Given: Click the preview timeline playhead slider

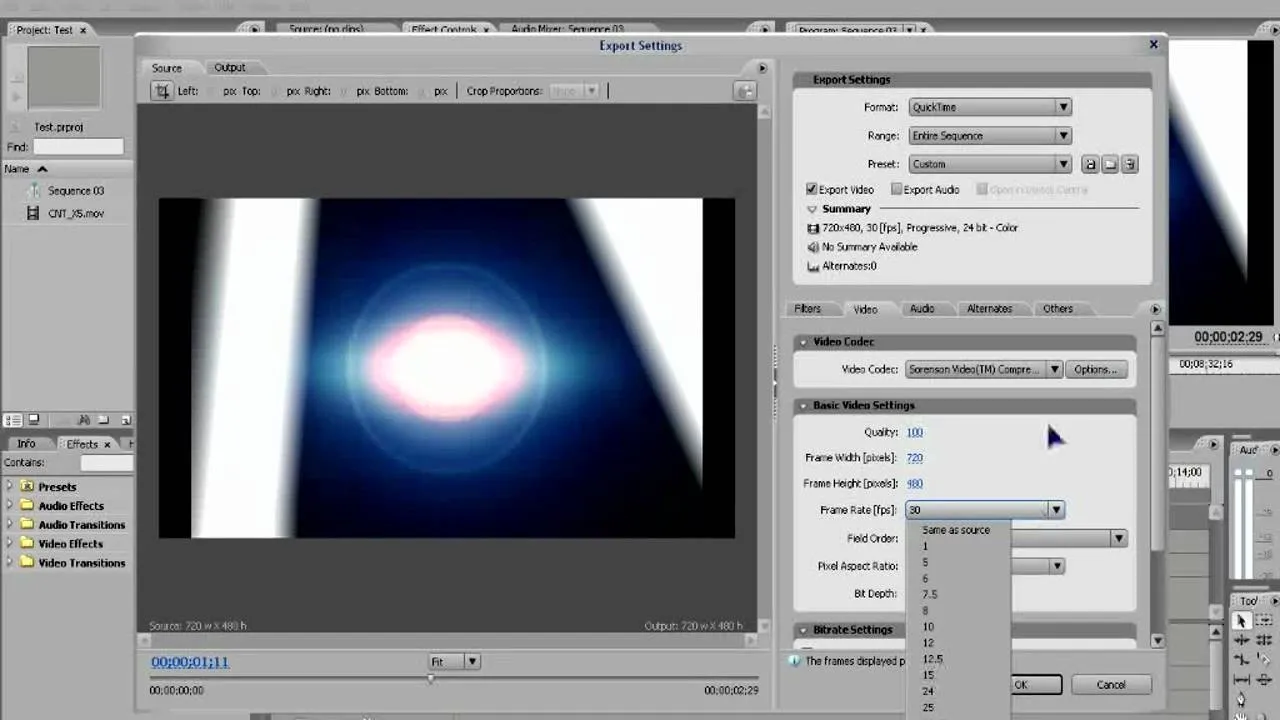Looking at the screenshot, I should pyautogui.click(x=431, y=679).
